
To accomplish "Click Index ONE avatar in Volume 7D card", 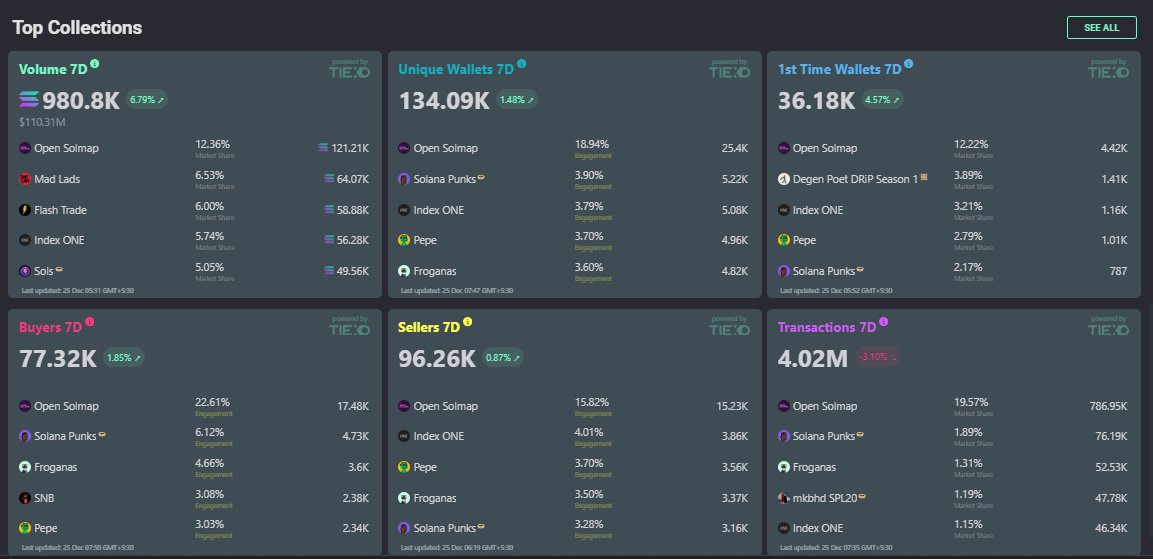I will [25, 240].
